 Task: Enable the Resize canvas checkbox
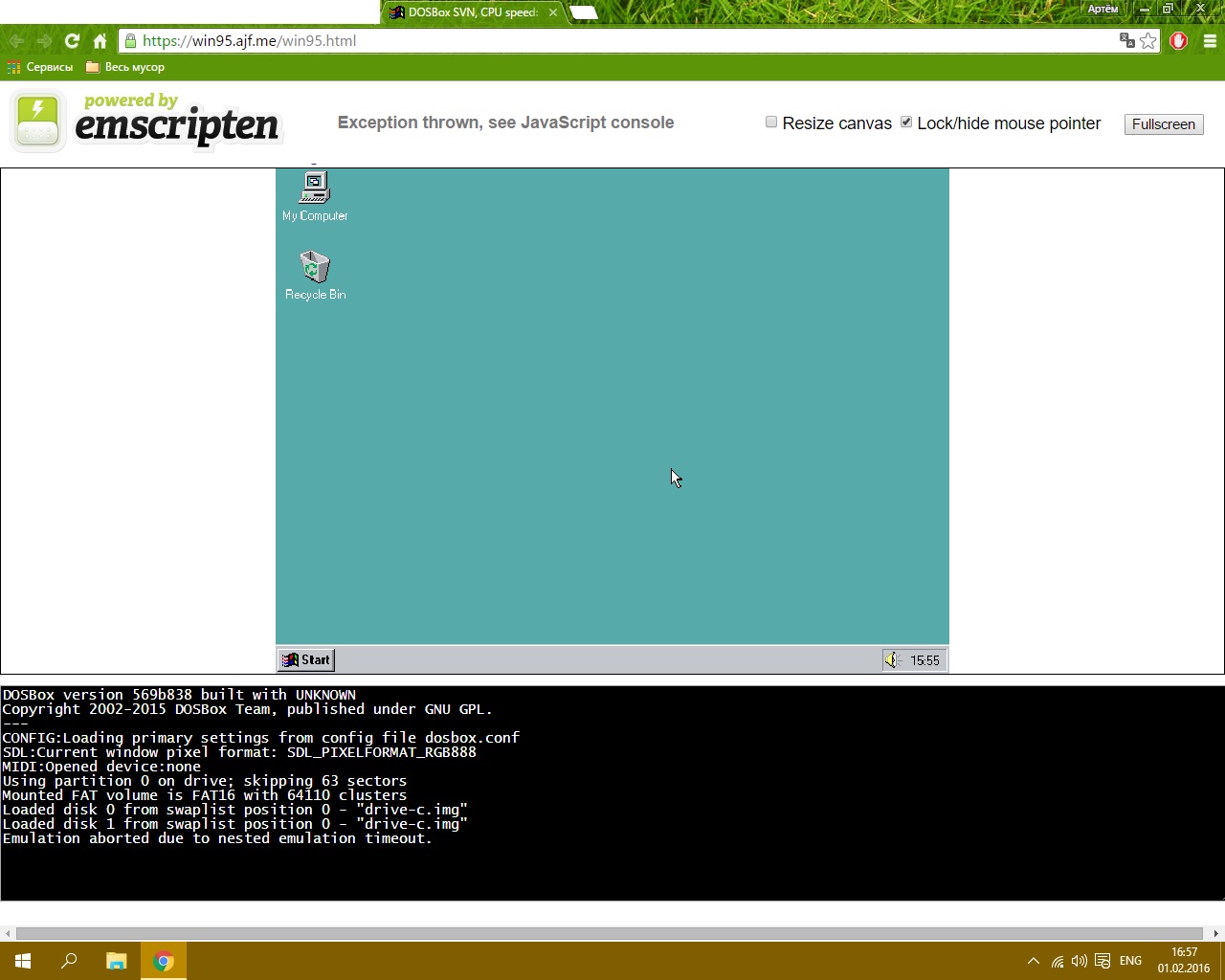point(771,122)
